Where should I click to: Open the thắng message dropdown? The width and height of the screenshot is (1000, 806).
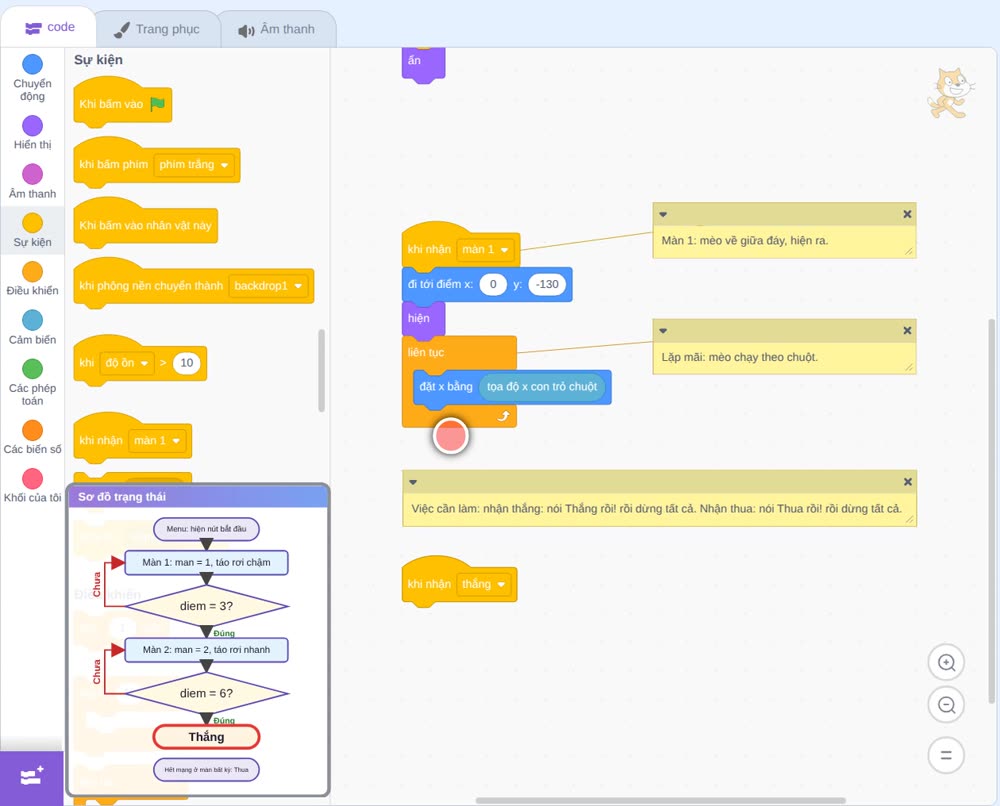click(483, 584)
